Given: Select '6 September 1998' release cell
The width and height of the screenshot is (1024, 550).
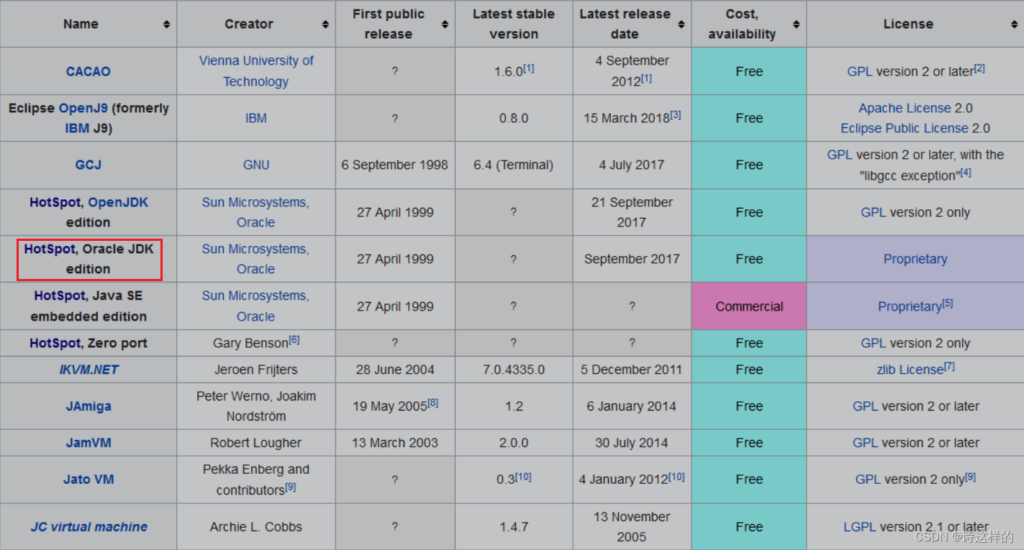Looking at the screenshot, I should pos(394,165).
